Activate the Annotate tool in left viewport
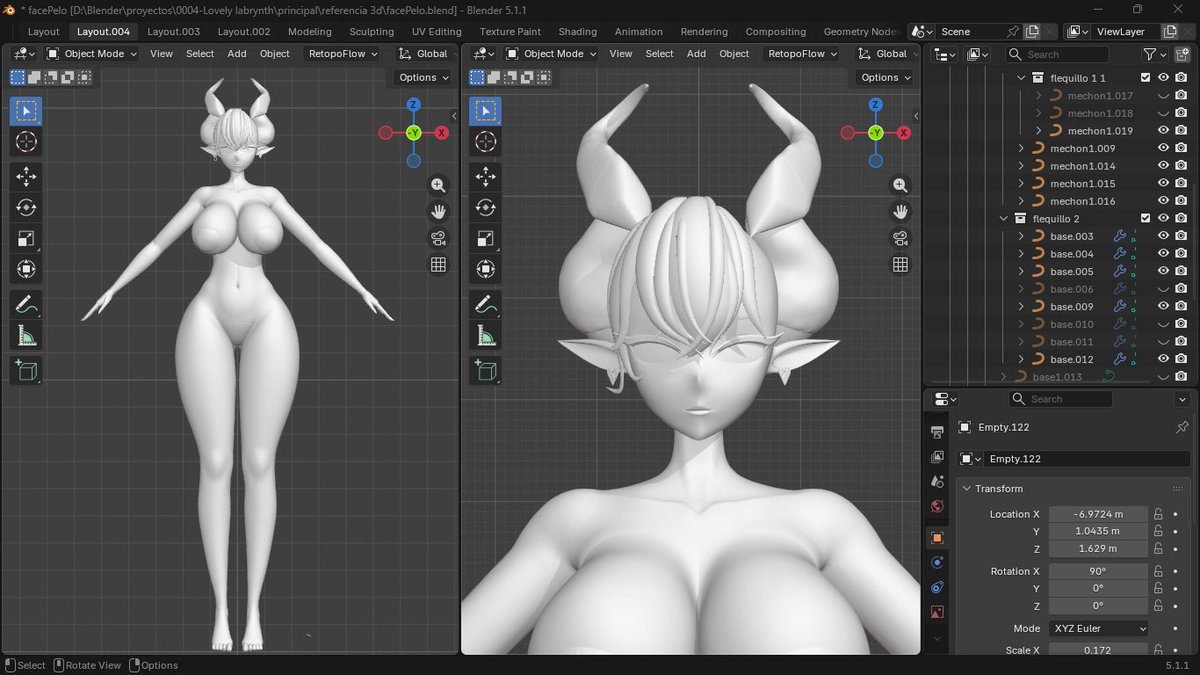The height and width of the screenshot is (675, 1200). tap(26, 304)
